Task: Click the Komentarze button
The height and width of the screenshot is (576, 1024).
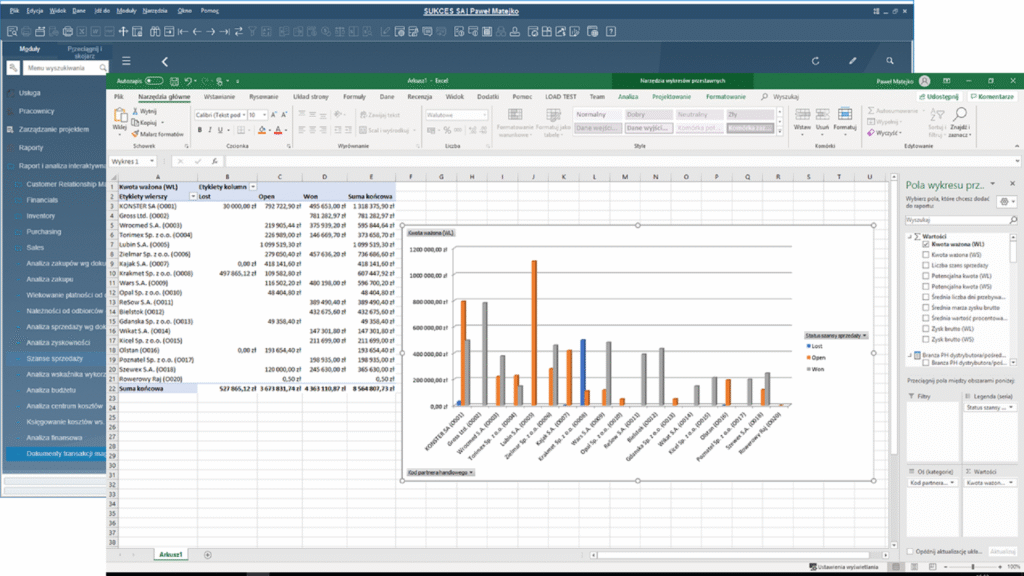Action: coord(992,97)
